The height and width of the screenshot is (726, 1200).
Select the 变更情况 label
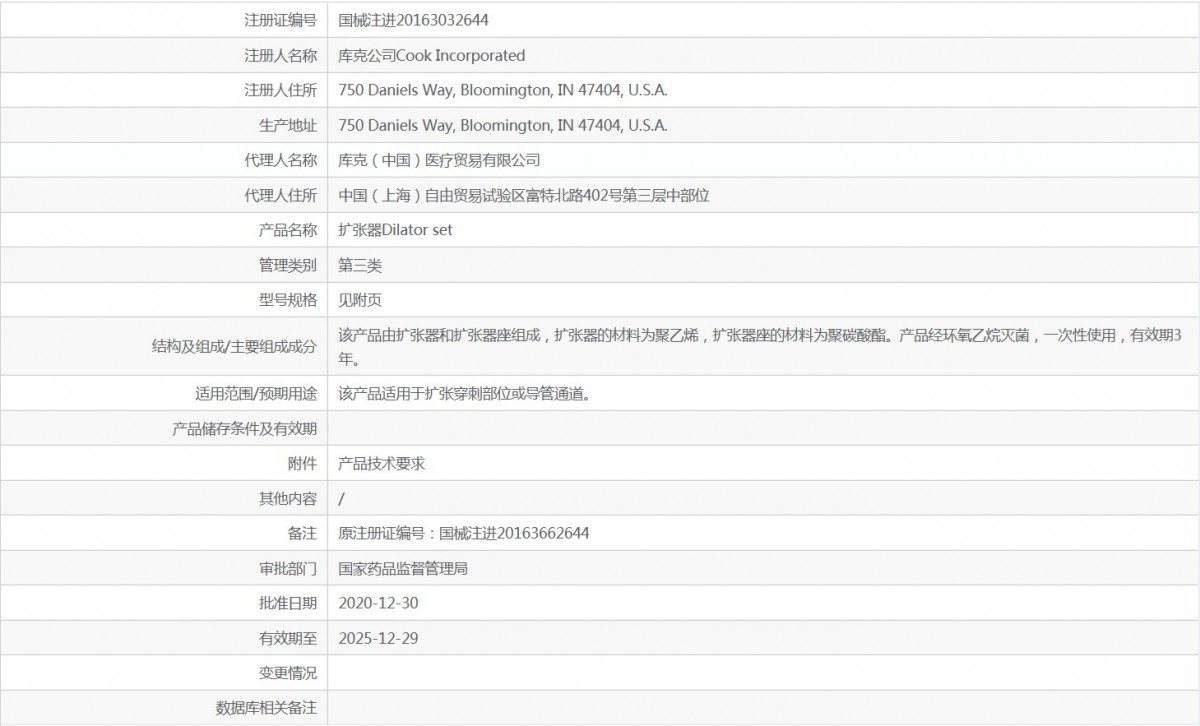(288, 673)
